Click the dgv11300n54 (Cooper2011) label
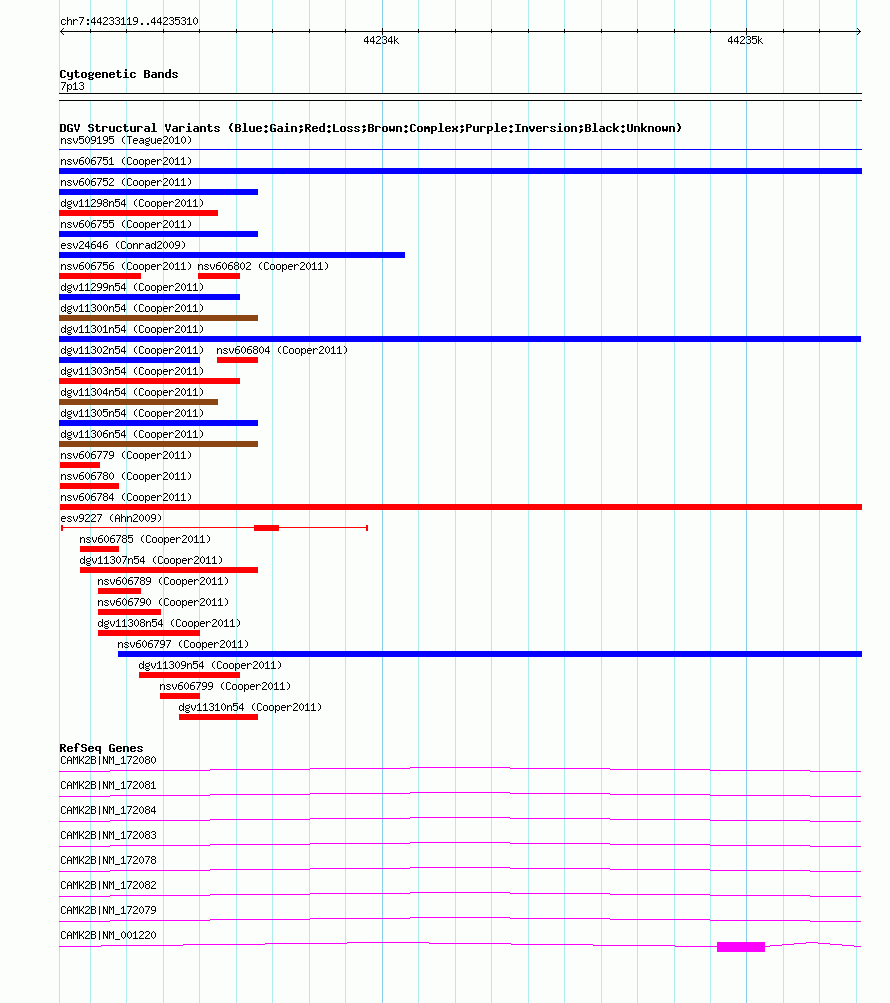Screen dimensions: 890x1003 pyautogui.click(x=132, y=308)
